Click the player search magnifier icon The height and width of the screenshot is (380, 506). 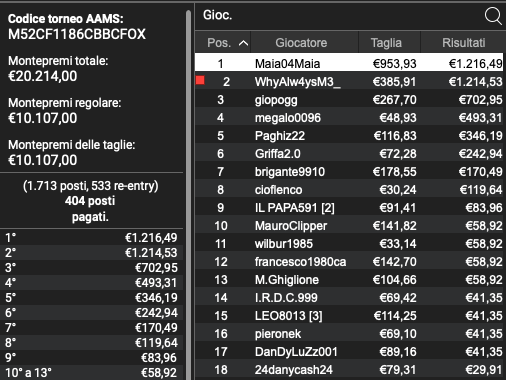pos(493,16)
